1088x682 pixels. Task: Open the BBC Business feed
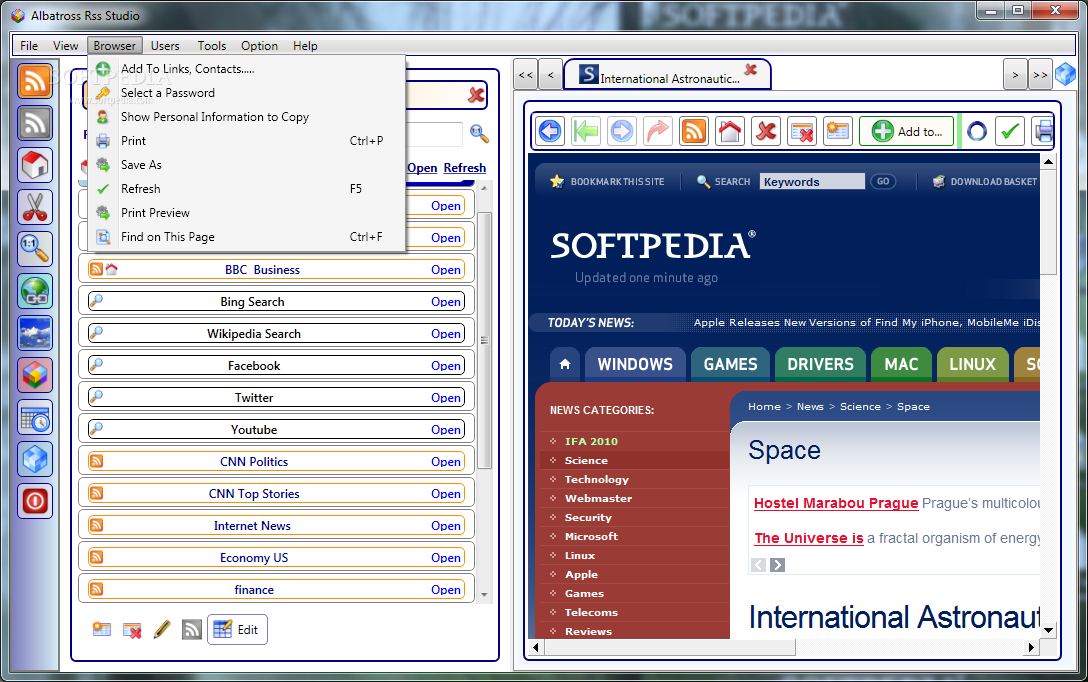pos(445,270)
